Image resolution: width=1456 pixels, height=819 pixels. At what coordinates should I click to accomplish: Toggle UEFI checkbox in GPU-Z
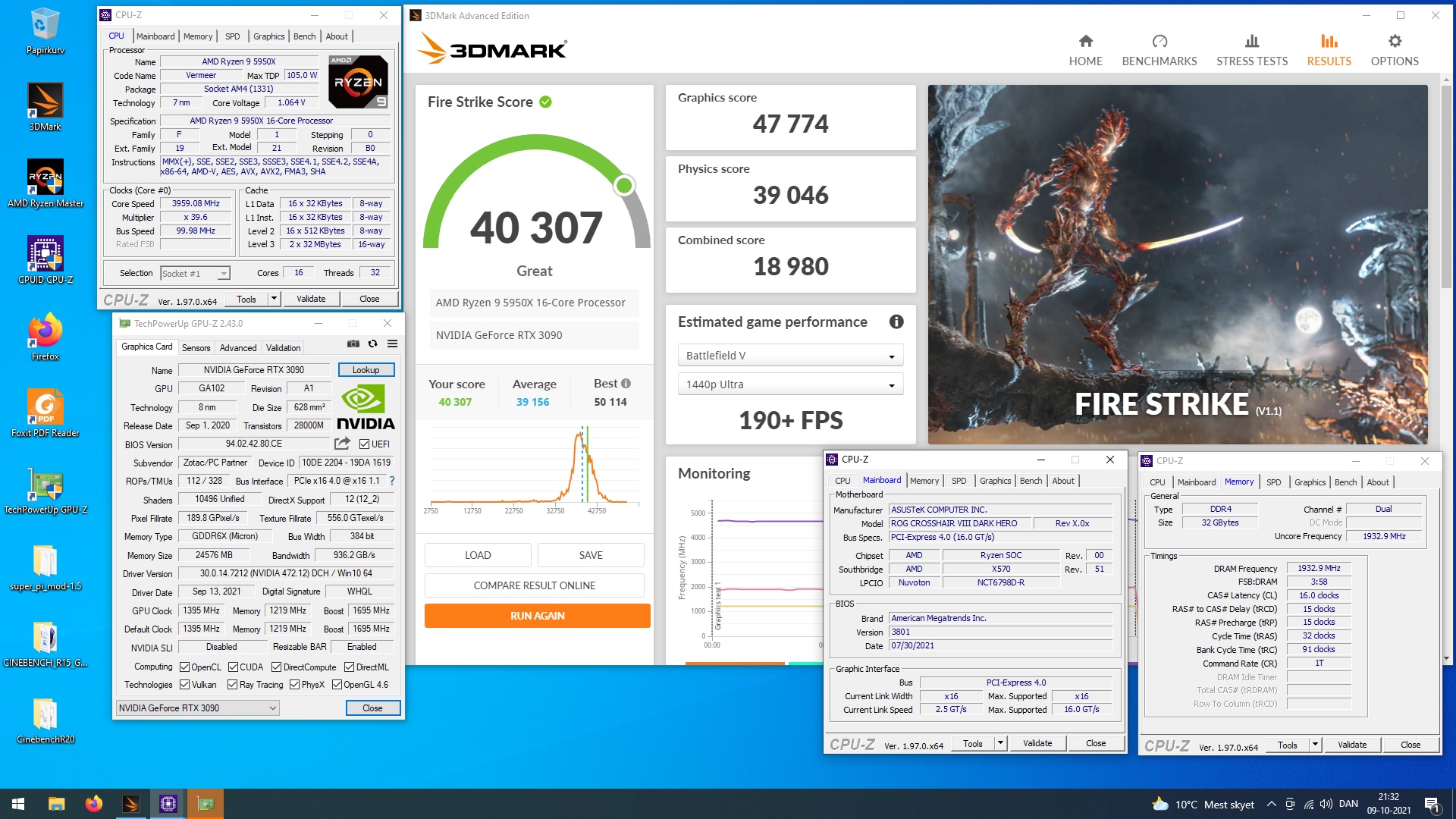364,444
